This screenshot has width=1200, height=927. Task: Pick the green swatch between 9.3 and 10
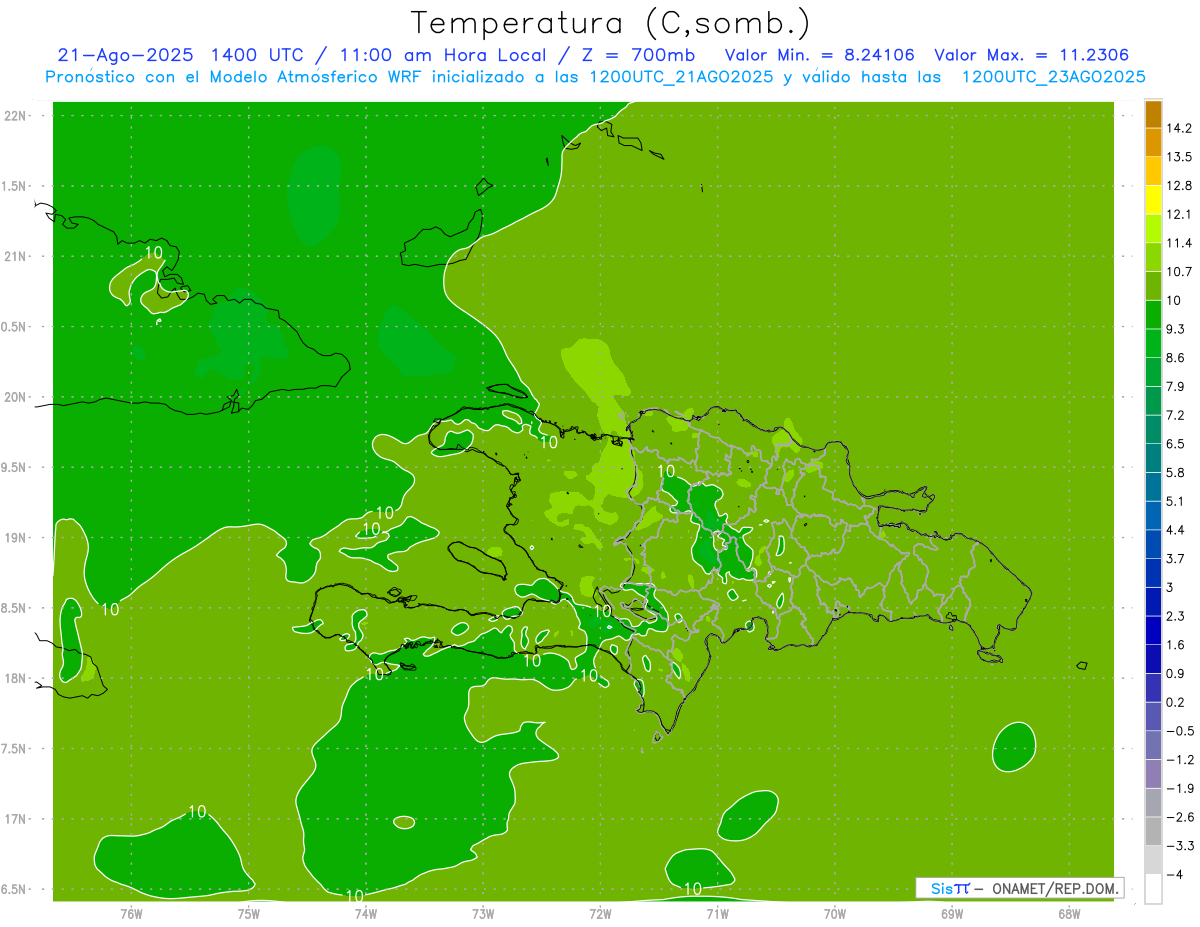[x=1153, y=315]
